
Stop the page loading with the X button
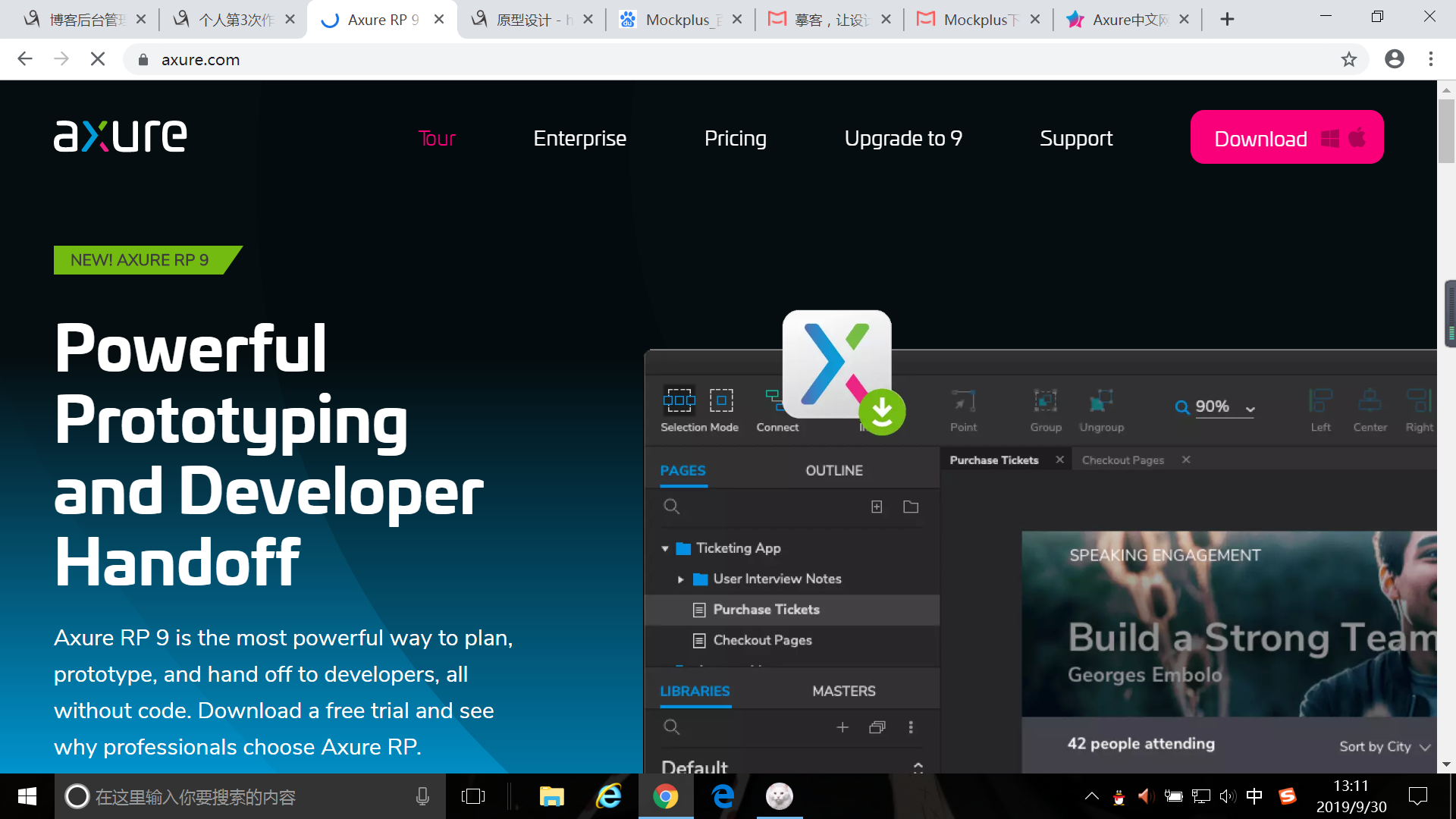coord(98,59)
